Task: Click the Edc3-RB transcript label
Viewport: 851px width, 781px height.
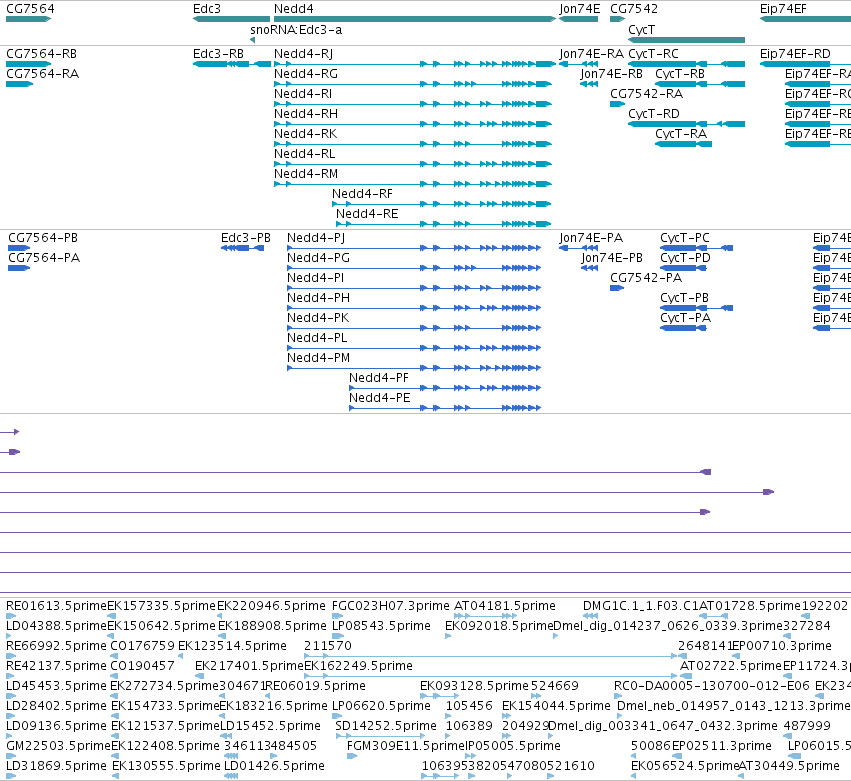Action: (x=218, y=54)
